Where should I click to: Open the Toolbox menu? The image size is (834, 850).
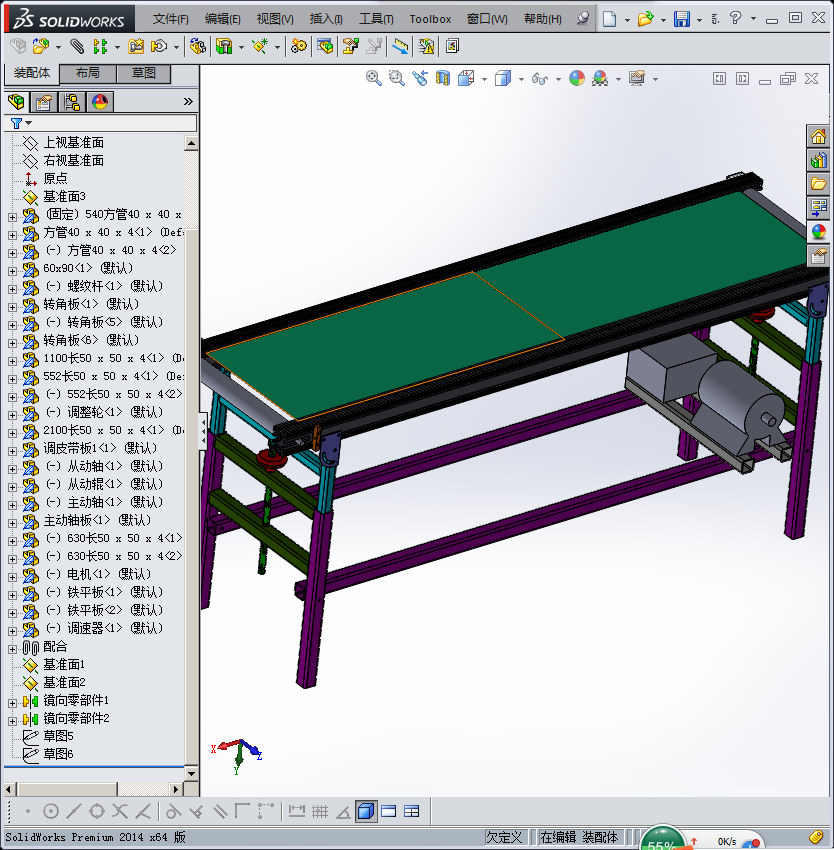tap(430, 19)
